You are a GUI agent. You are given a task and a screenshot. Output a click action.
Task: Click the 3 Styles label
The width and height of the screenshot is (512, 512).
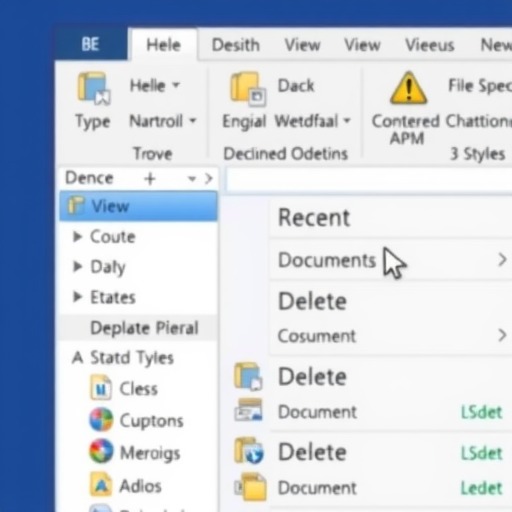tap(477, 154)
